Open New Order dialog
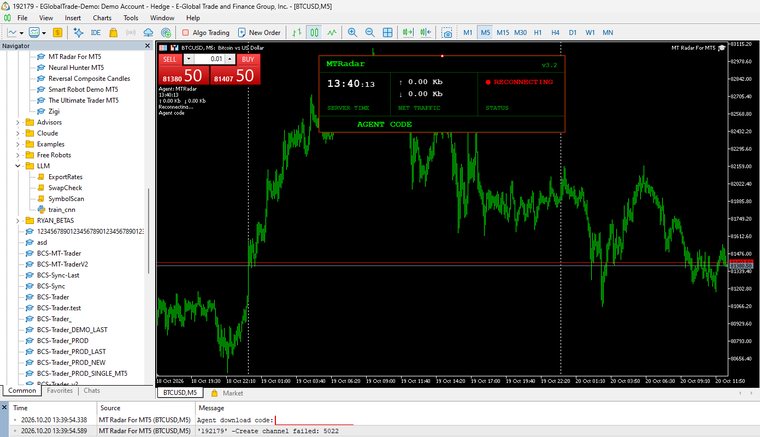The image size is (760, 437). [x=259, y=32]
